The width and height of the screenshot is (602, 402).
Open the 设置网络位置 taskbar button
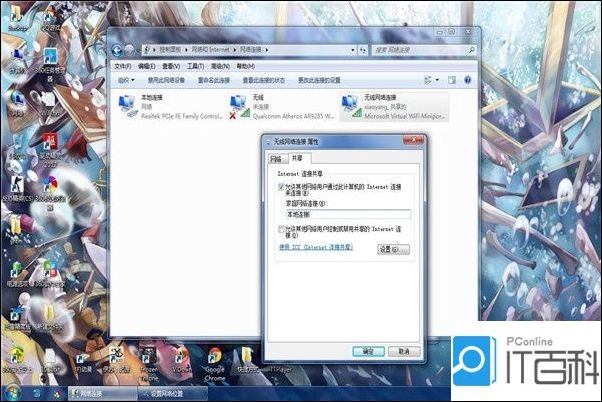click(x=172, y=394)
